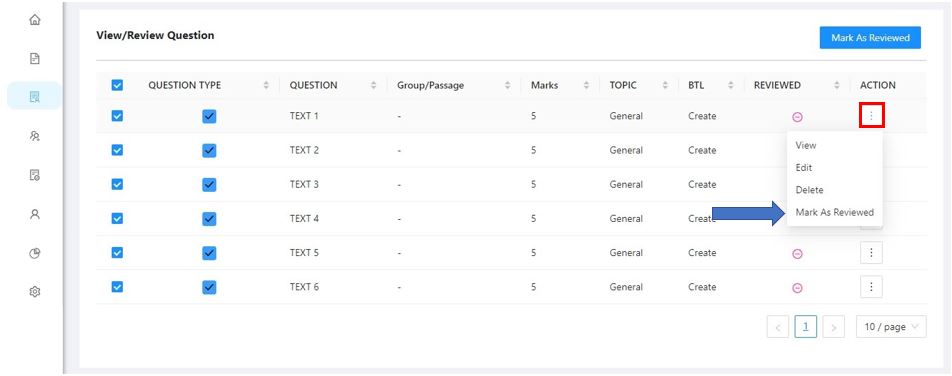Sort by the Marks column arrows

(x=586, y=86)
